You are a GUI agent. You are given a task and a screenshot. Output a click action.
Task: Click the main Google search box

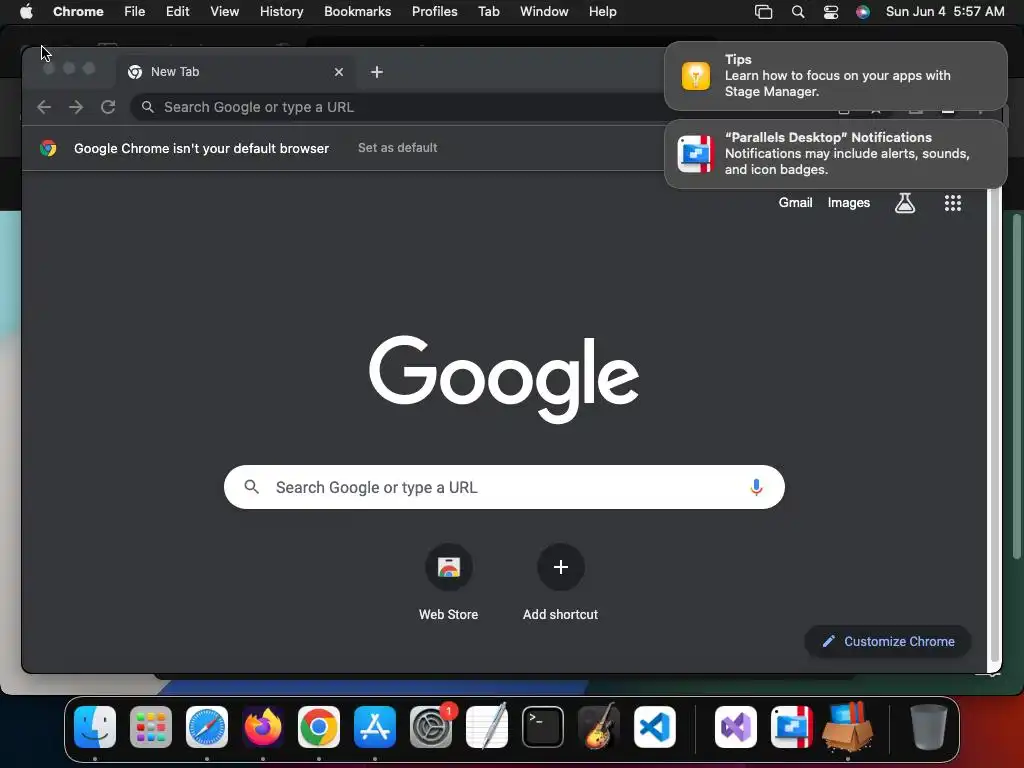[x=504, y=487]
